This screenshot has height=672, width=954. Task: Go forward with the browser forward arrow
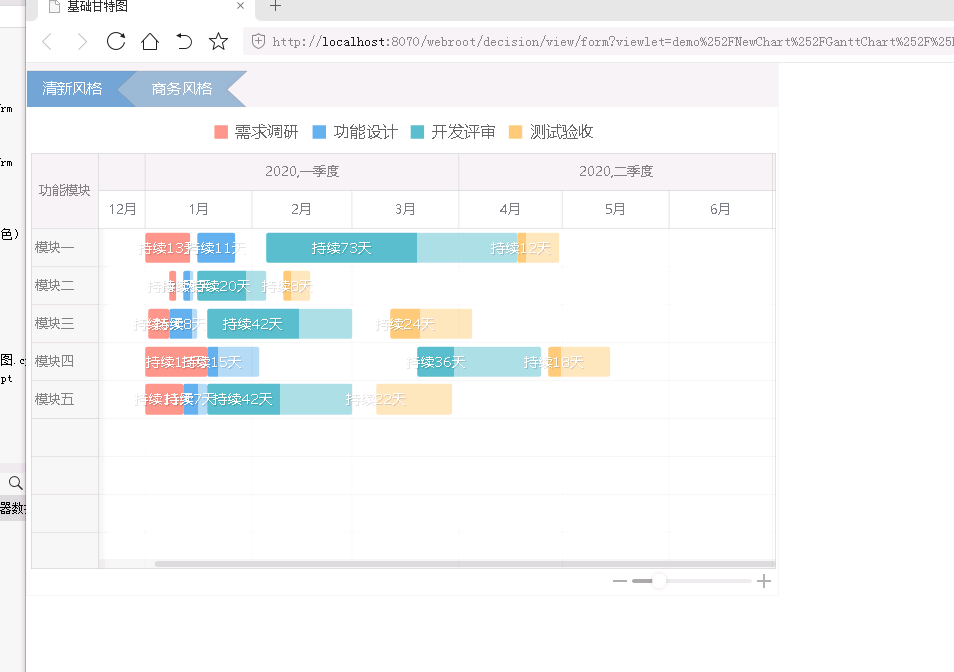click(x=82, y=41)
